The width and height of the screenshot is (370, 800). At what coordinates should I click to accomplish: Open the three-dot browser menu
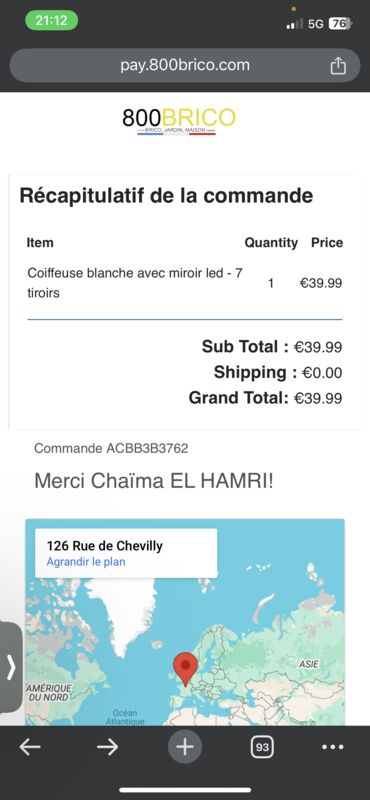[x=333, y=747]
